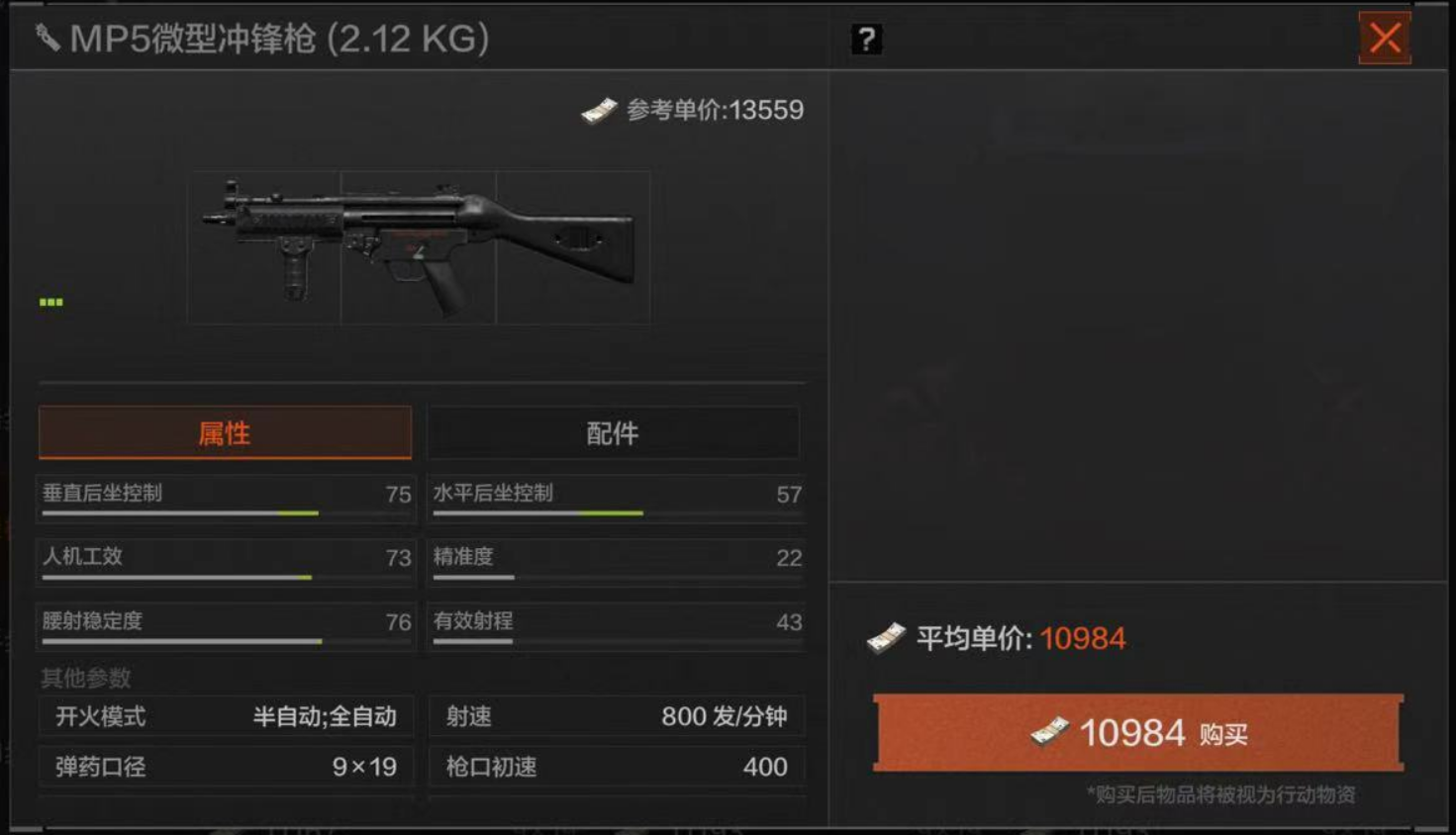Screen dimensions: 1456x835
Task: Click the wrench icon beside MP5 title
Action: pos(47,38)
